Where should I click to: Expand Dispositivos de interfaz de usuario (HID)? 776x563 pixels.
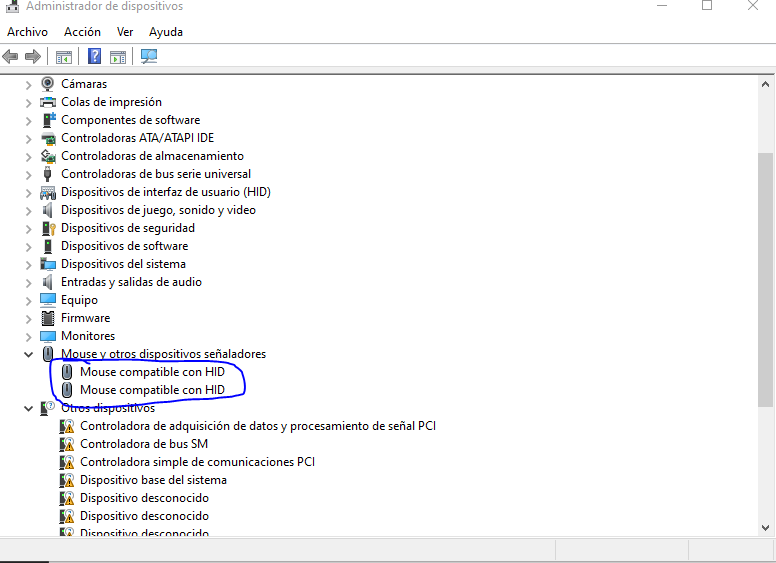[x=28, y=192]
